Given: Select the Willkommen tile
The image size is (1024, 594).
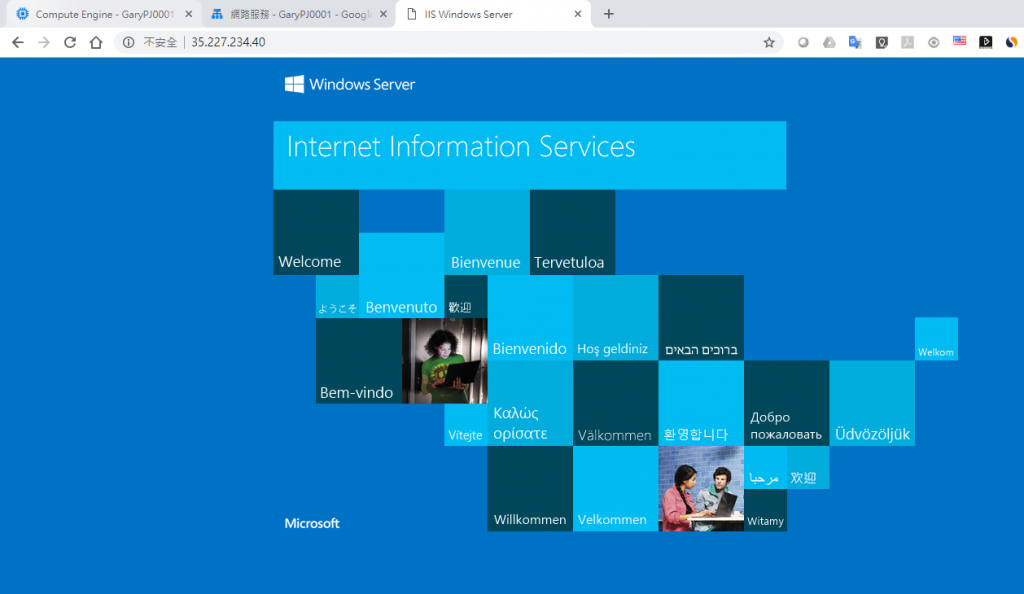Looking at the screenshot, I should click(x=530, y=488).
